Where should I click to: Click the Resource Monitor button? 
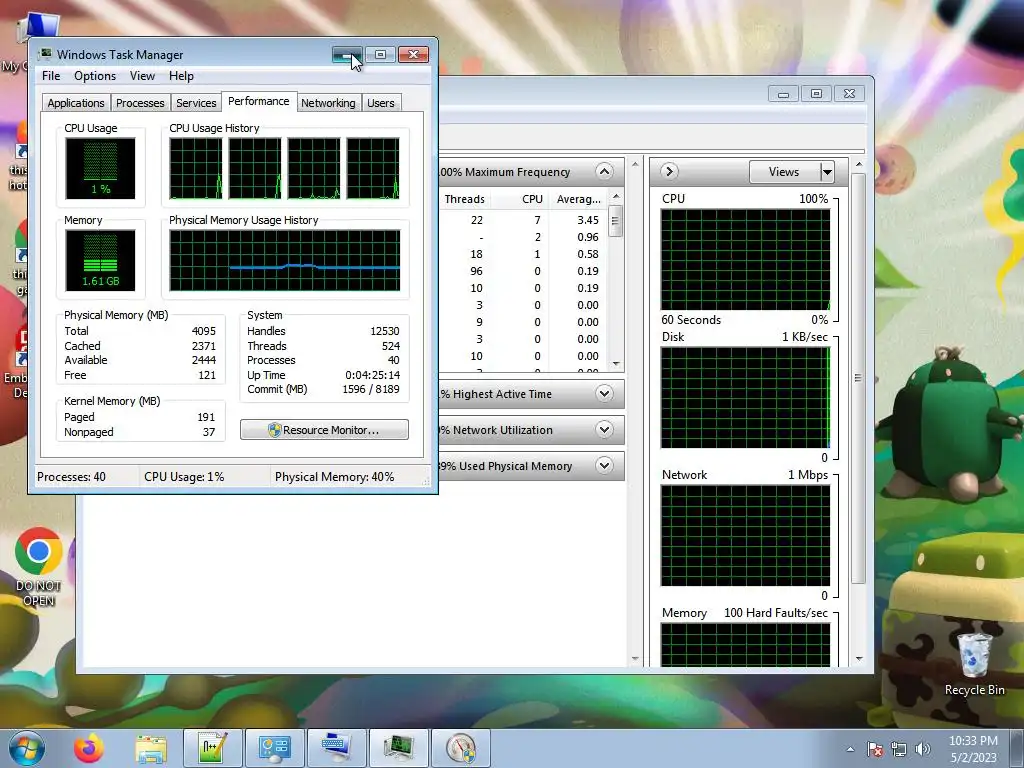click(x=324, y=430)
